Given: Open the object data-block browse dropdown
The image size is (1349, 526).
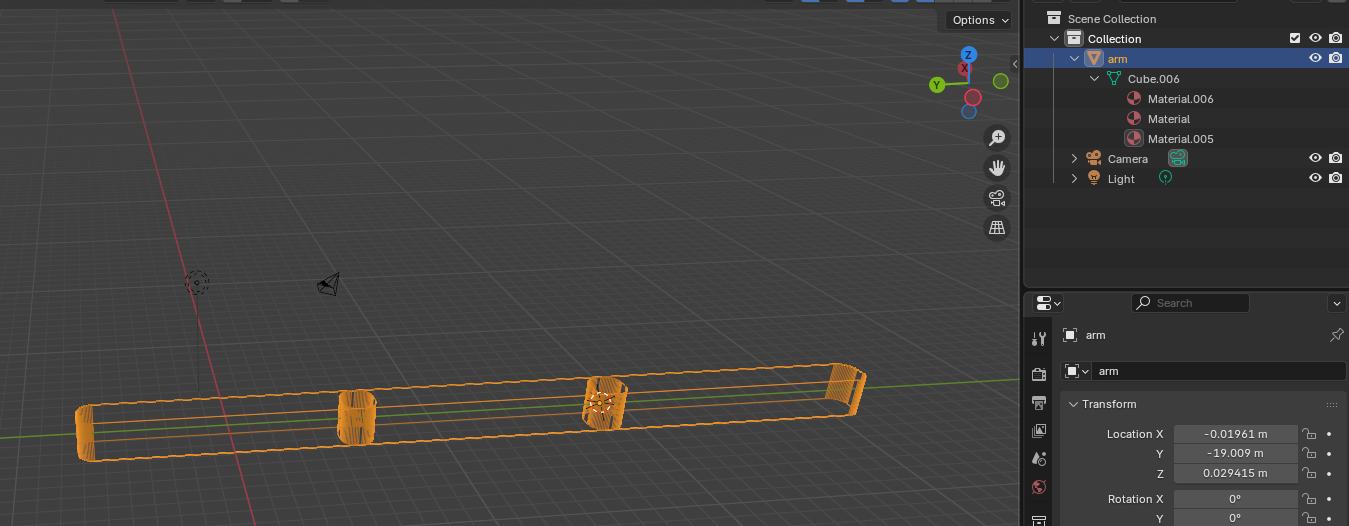Looking at the screenshot, I should click(1076, 371).
